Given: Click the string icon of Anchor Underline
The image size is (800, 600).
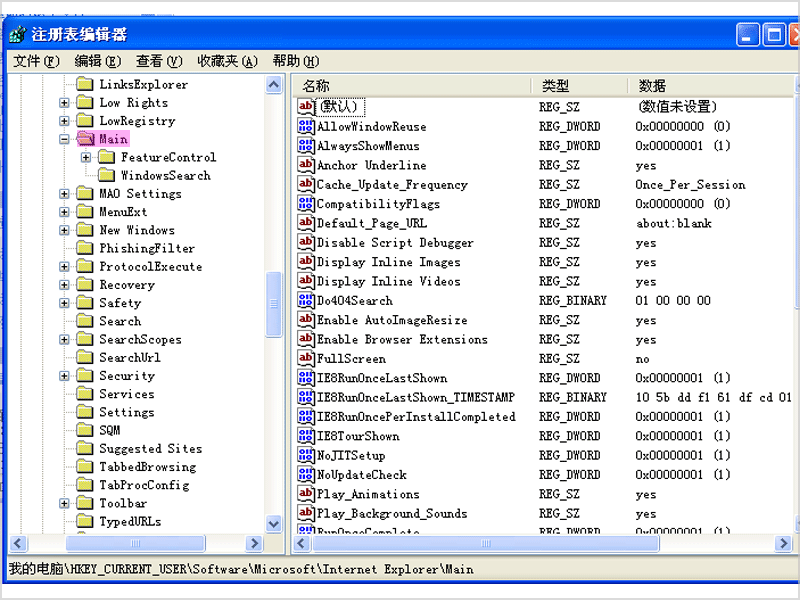Looking at the screenshot, I should [x=306, y=165].
